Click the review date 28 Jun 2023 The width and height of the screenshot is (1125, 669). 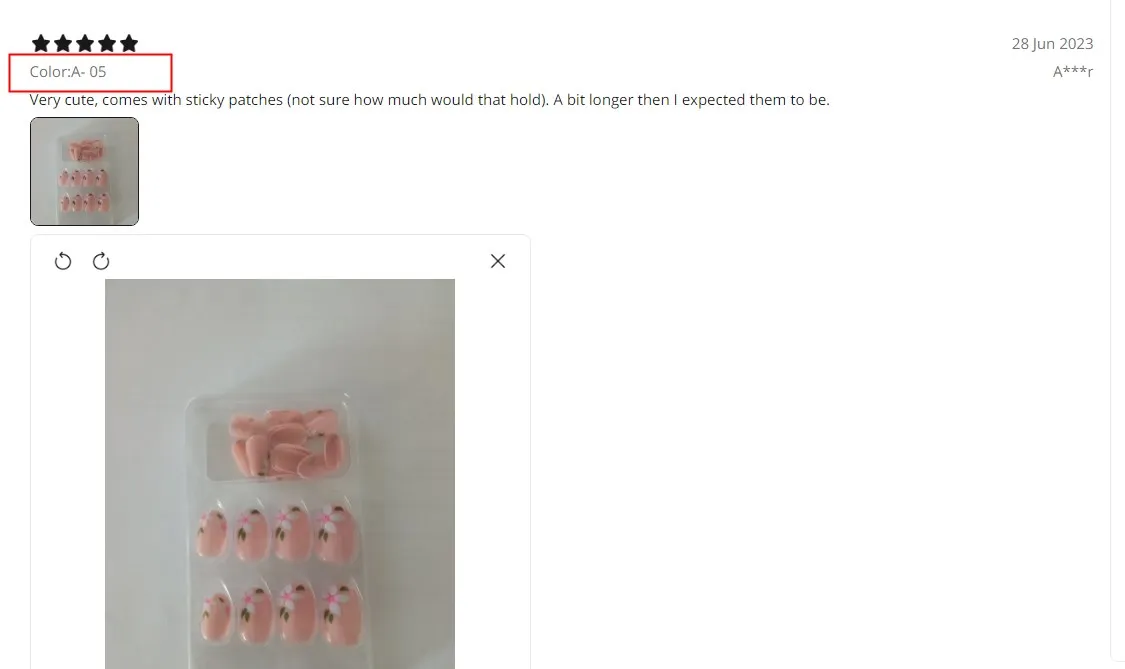[x=1053, y=44]
